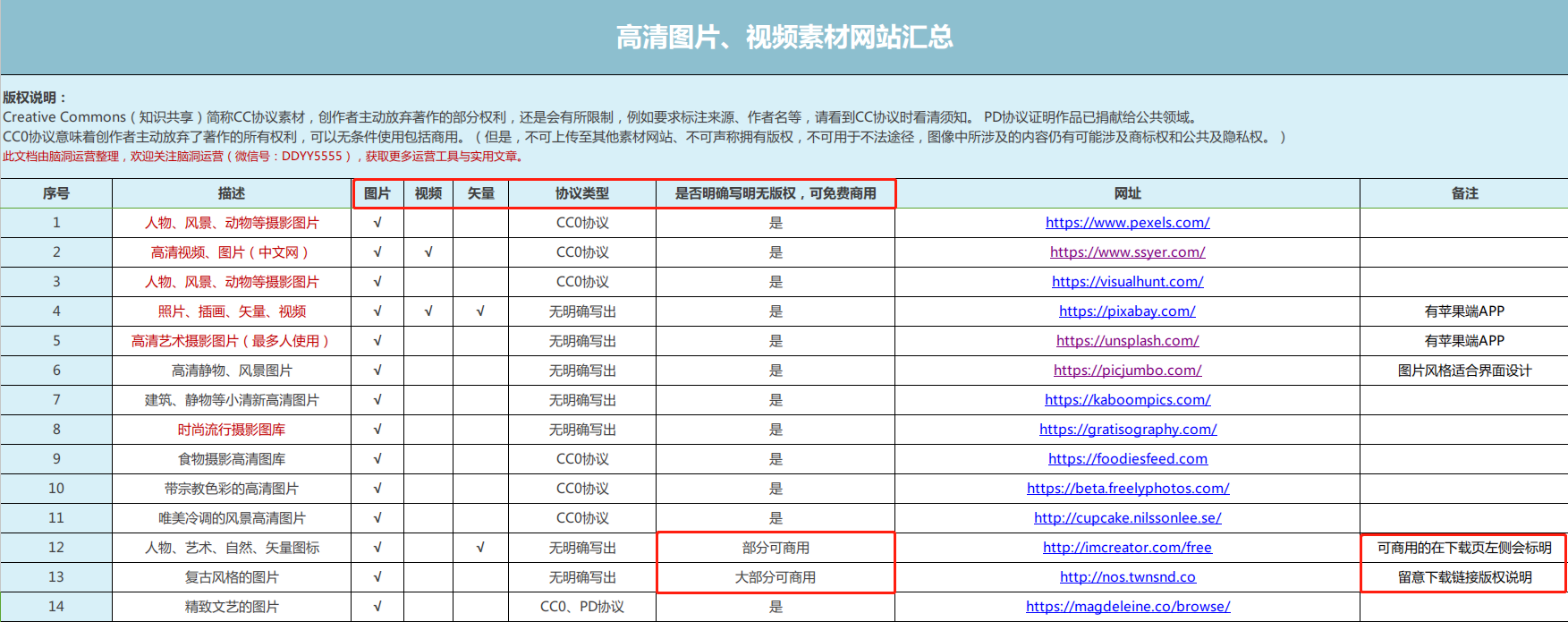Image resolution: width=1568 pixels, height=622 pixels.
Task: Select the 部分可商用 cell in row 12
Action: (x=776, y=548)
